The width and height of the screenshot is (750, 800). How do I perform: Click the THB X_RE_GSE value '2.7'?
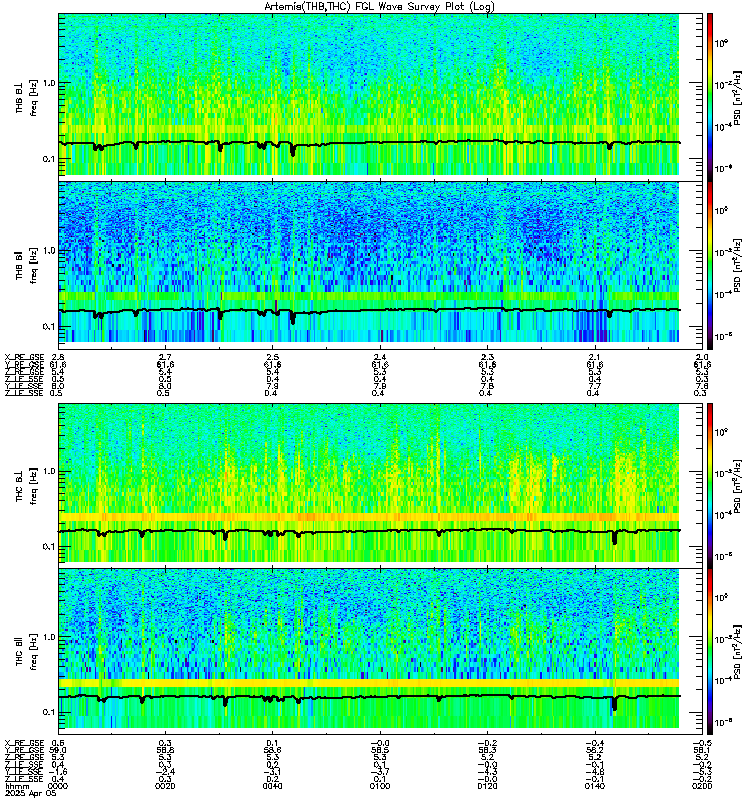pos(165,357)
